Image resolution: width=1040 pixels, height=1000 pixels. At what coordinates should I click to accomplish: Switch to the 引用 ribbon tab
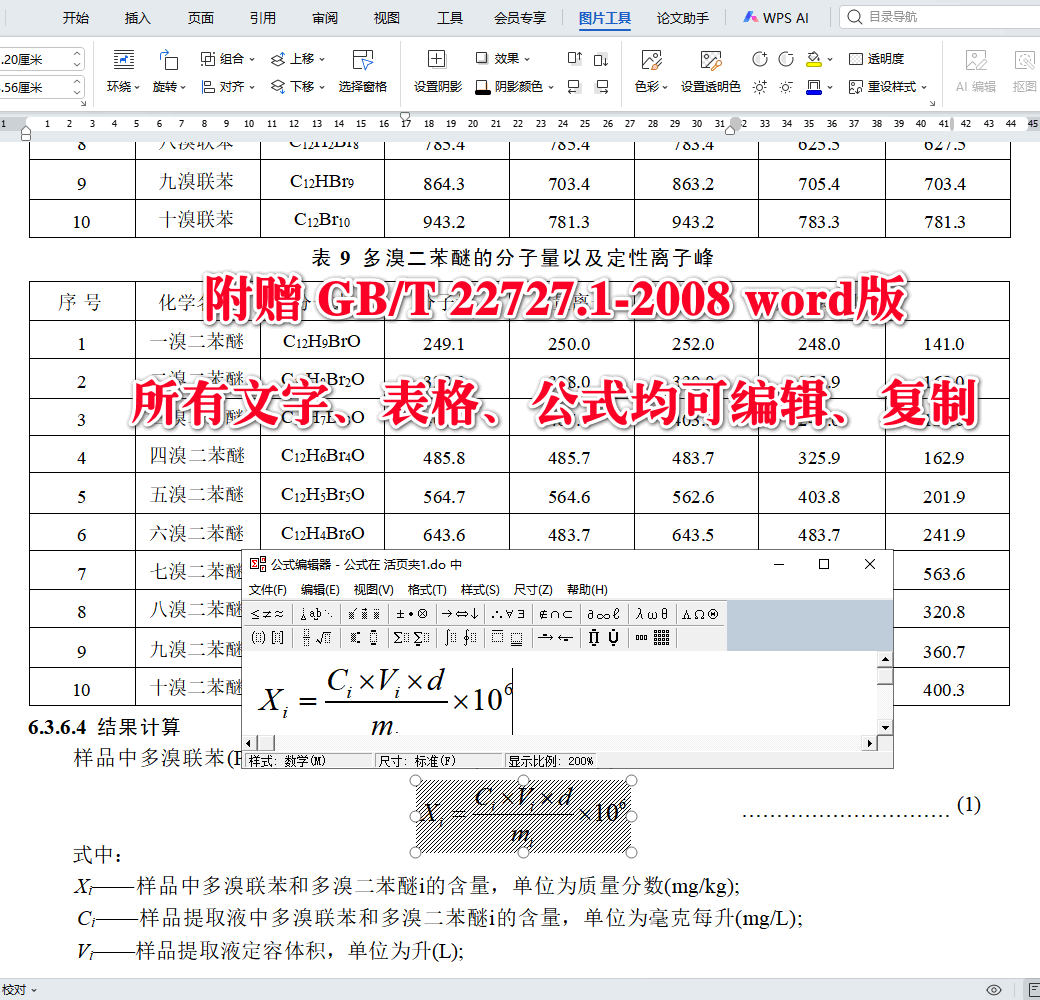[263, 18]
